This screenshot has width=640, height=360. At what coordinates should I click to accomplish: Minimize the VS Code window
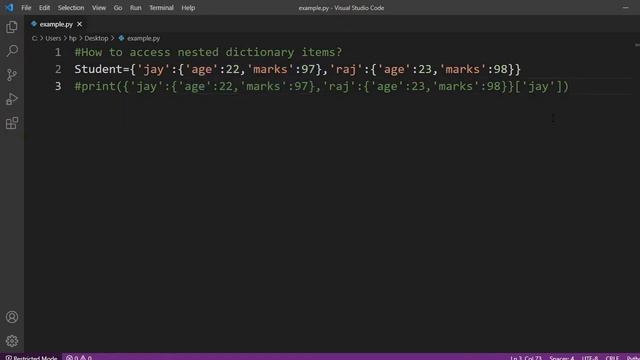pyautogui.click(x=625, y=8)
